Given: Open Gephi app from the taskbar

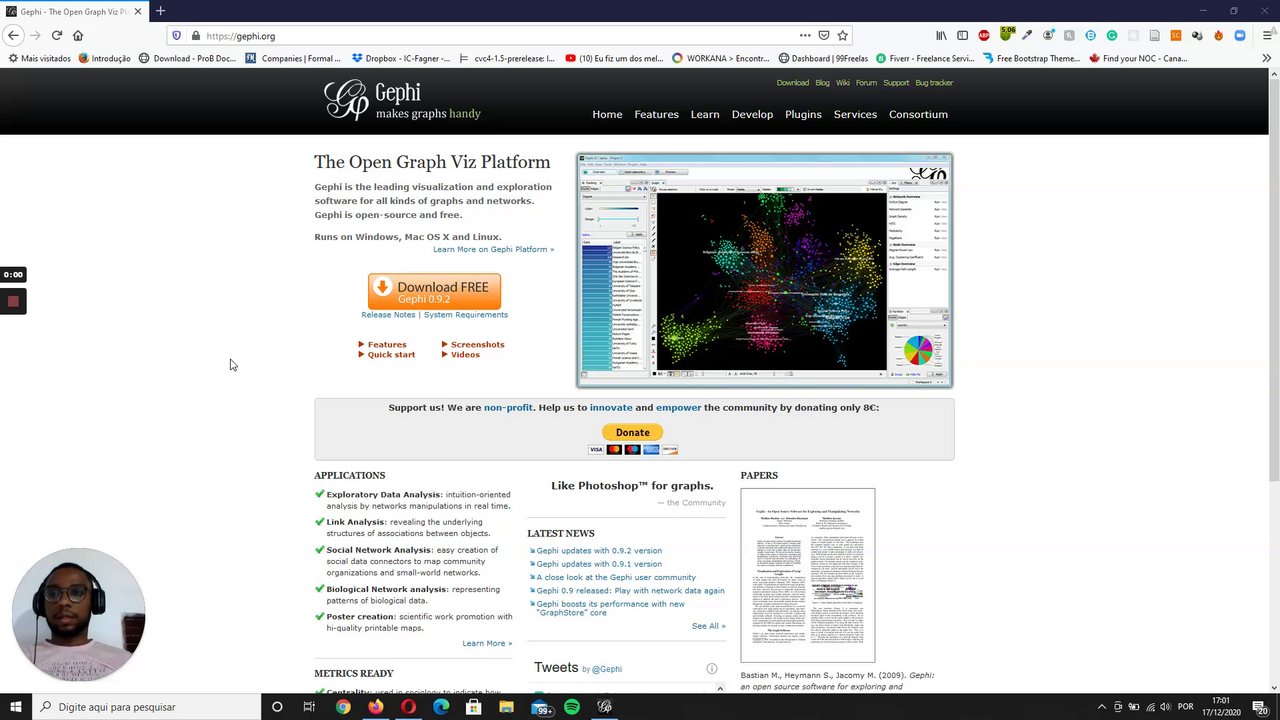Looking at the screenshot, I should pos(604,707).
